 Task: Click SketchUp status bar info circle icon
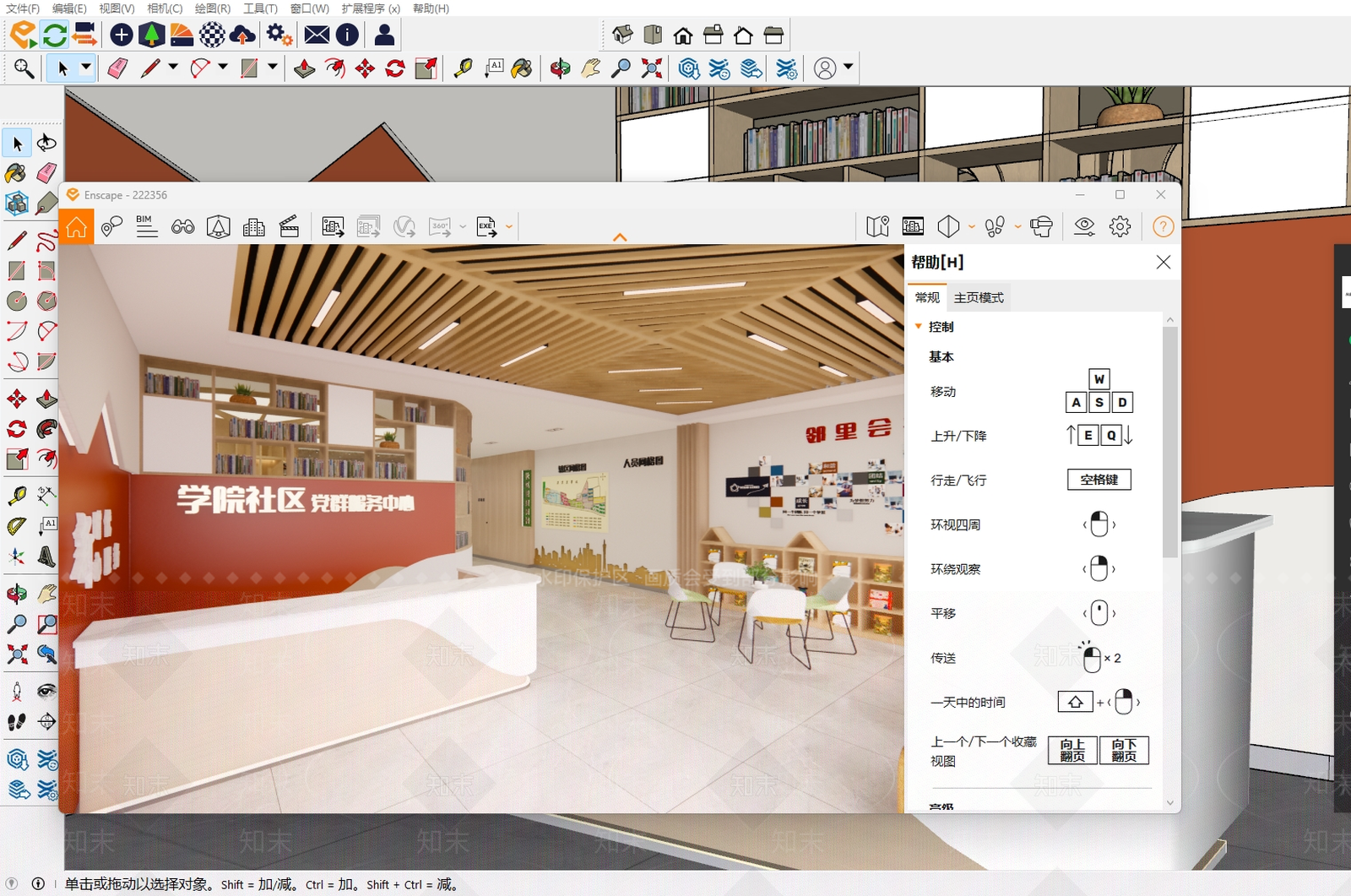38,883
